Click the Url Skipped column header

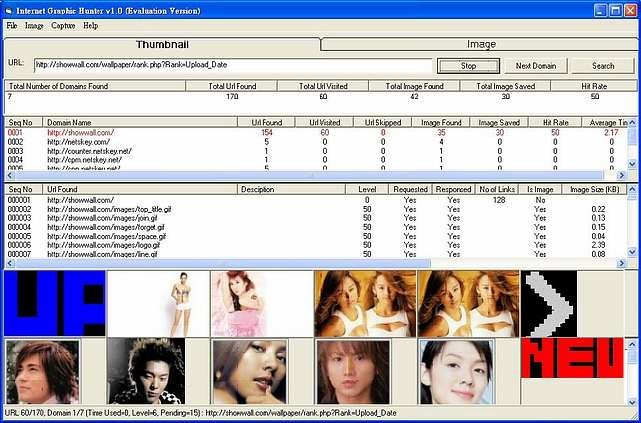click(383, 122)
